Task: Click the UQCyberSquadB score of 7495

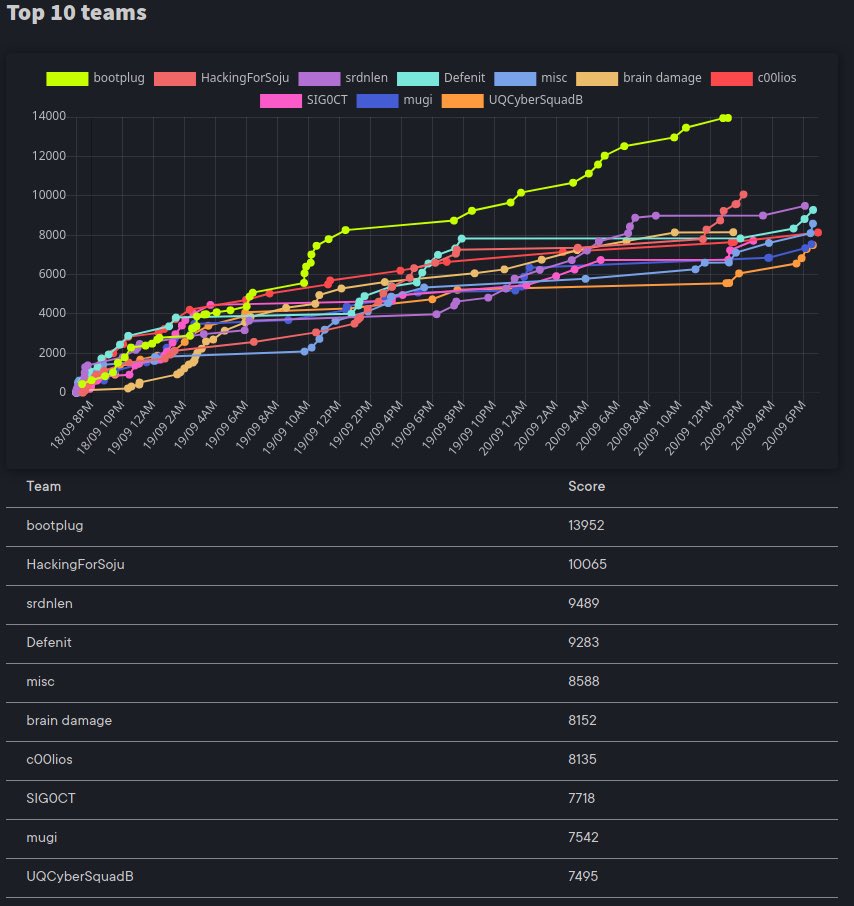Action: [x=583, y=875]
